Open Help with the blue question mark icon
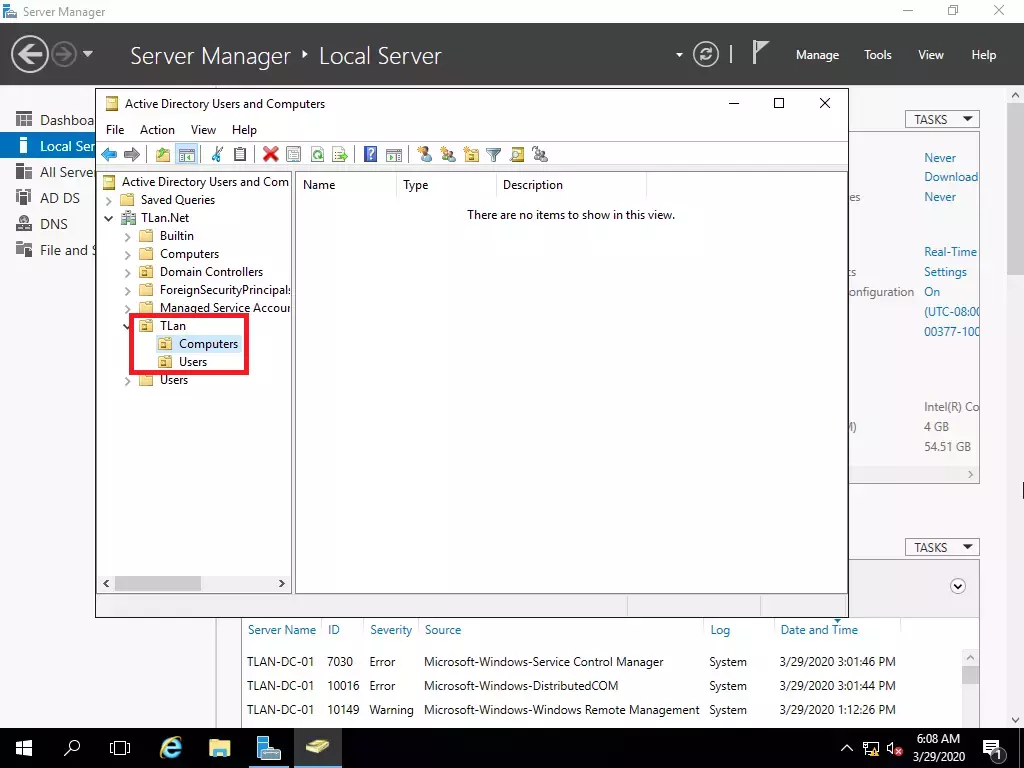The height and width of the screenshot is (768, 1024). [x=370, y=155]
